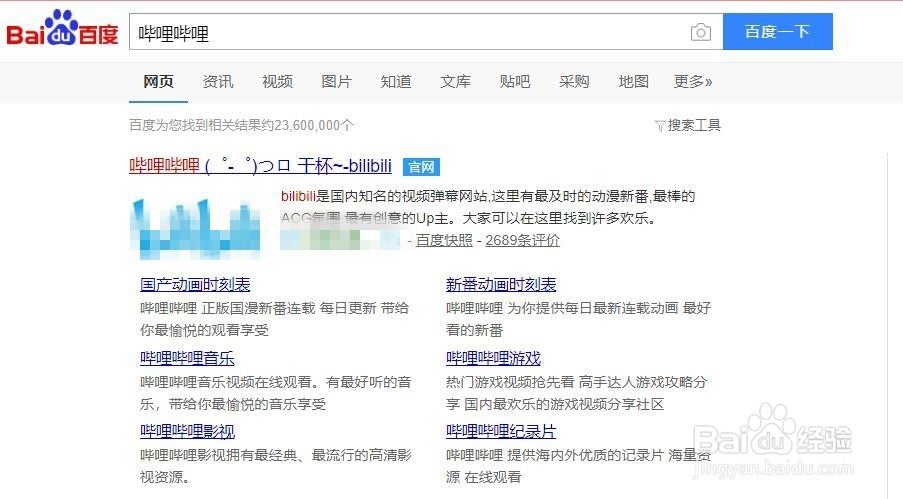This screenshot has width=903, height=499.
Task: Switch to the 资讯 tab
Action: point(218,81)
